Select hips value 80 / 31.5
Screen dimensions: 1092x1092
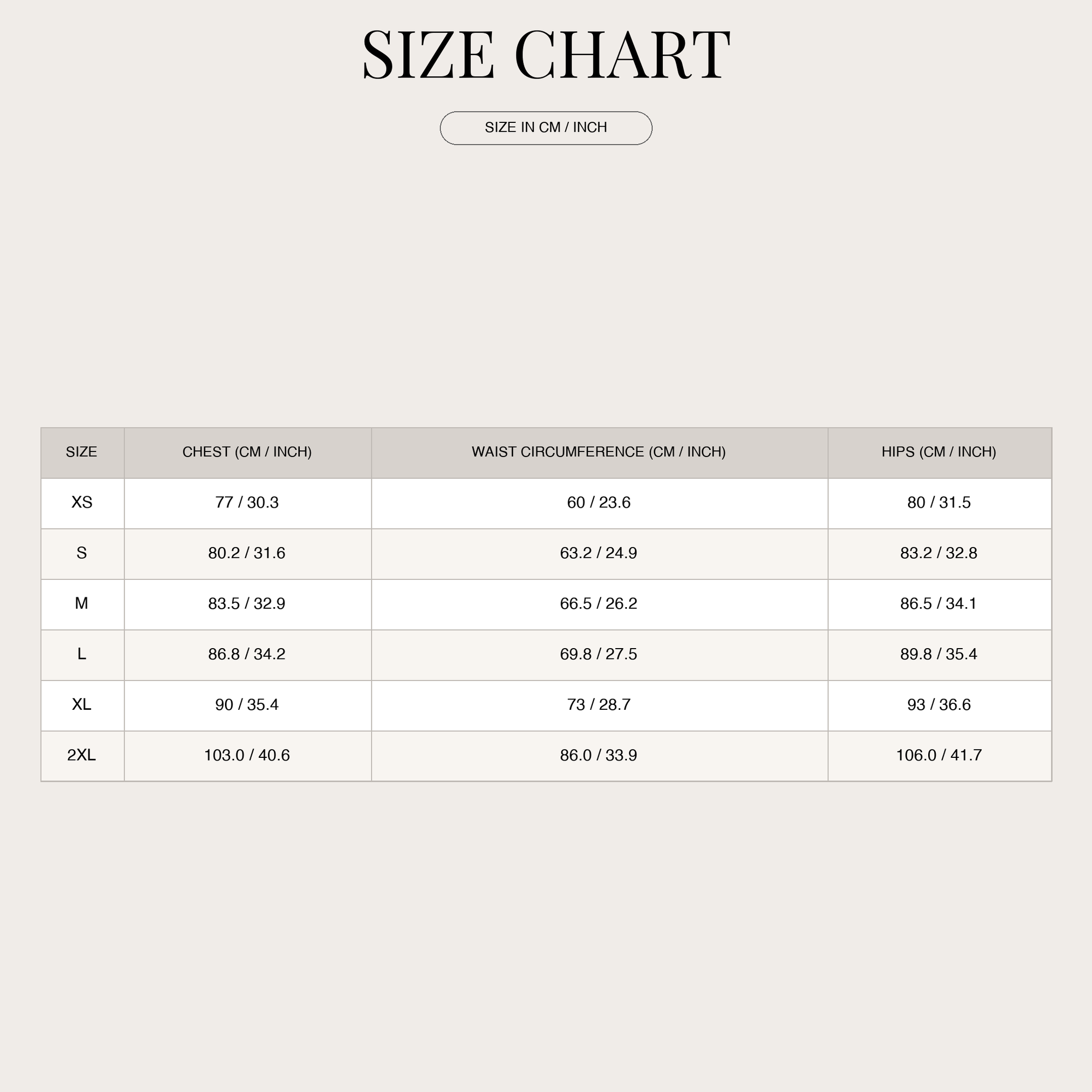click(939, 502)
